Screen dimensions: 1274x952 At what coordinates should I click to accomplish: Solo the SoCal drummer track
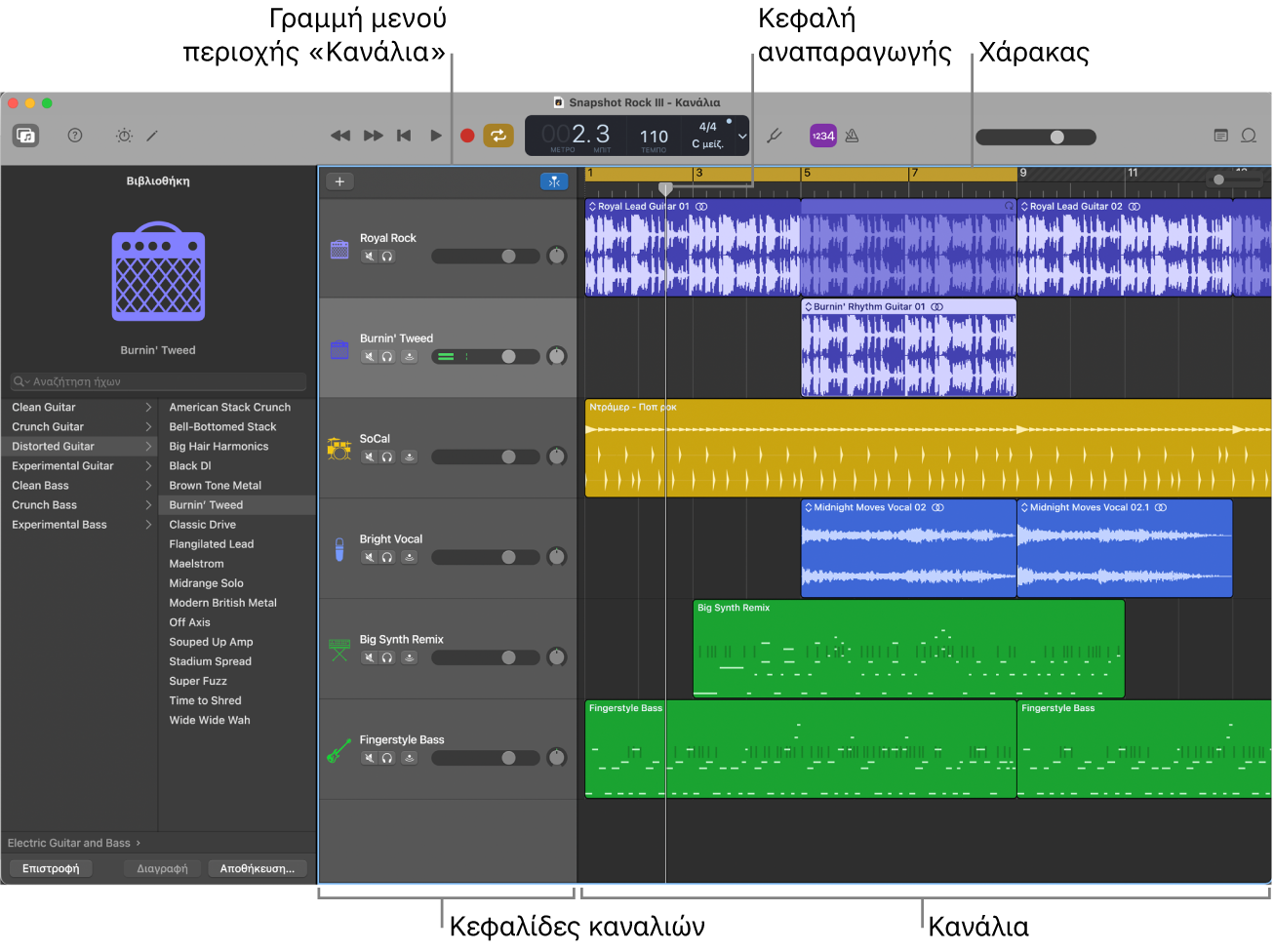(x=387, y=456)
